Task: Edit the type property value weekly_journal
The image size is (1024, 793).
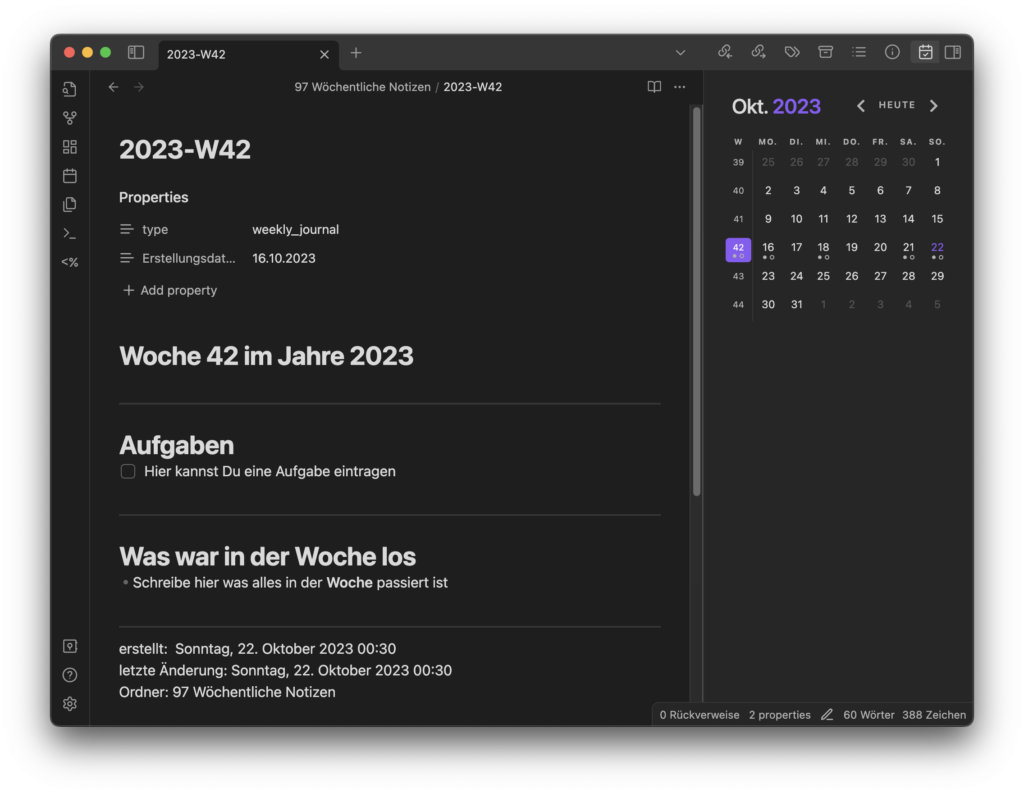Action: coord(295,229)
